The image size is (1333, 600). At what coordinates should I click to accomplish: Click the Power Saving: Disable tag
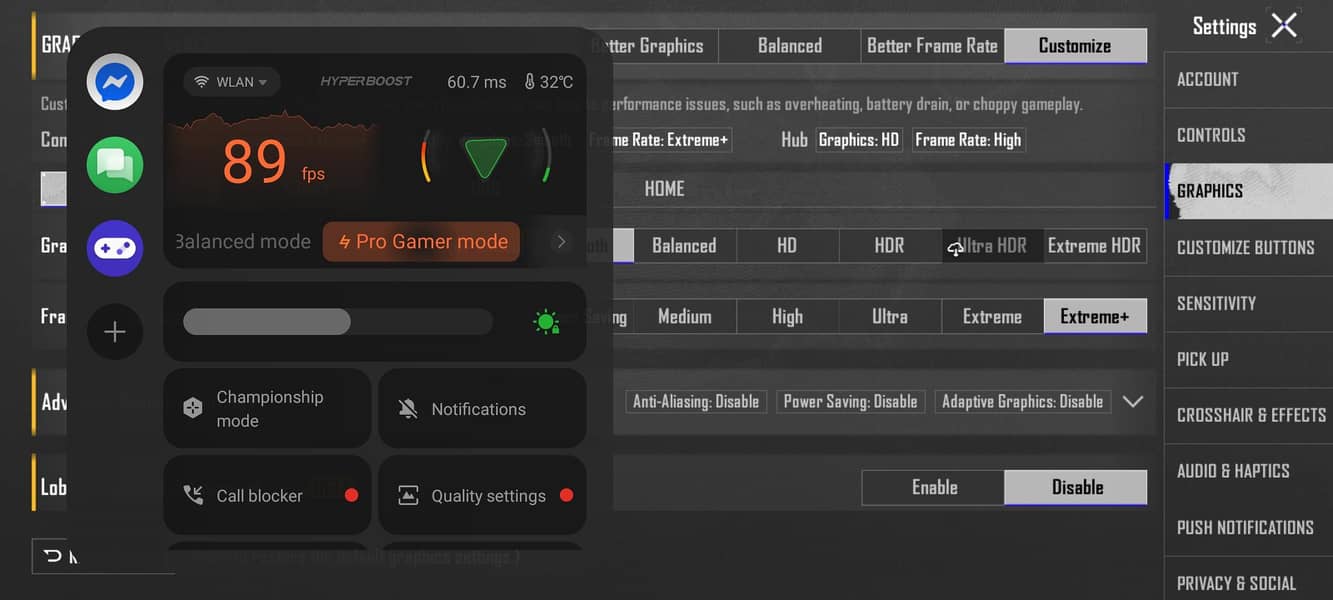[850, 401]
